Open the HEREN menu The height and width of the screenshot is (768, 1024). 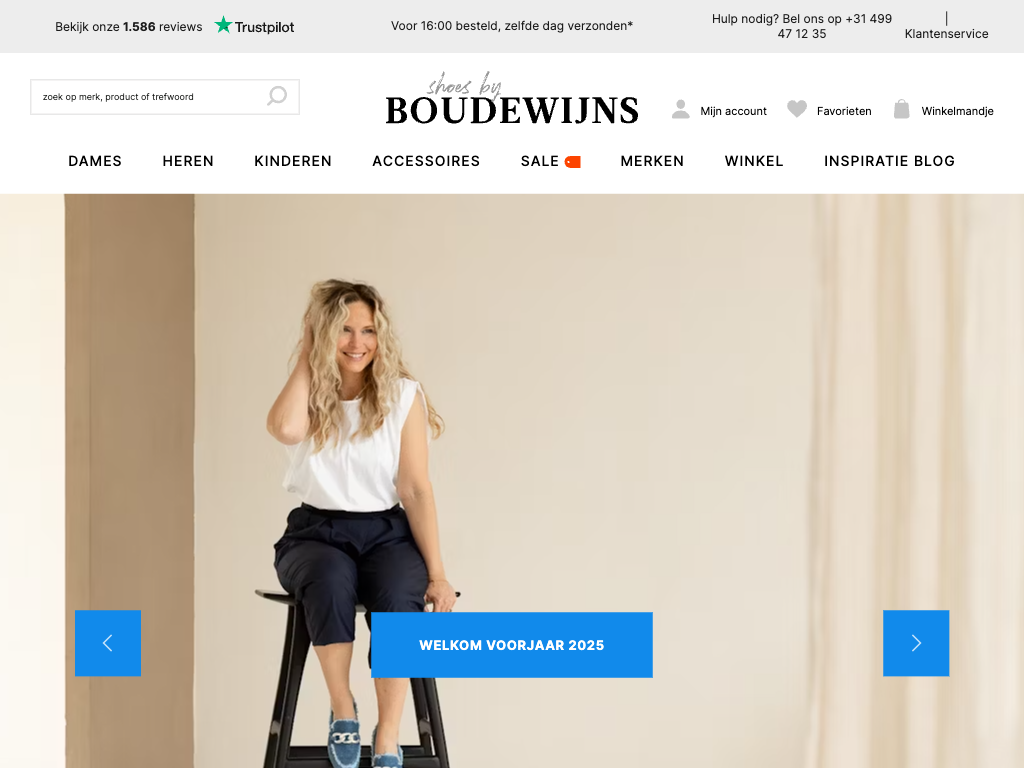pyautogui.click(x=188, y=161)
